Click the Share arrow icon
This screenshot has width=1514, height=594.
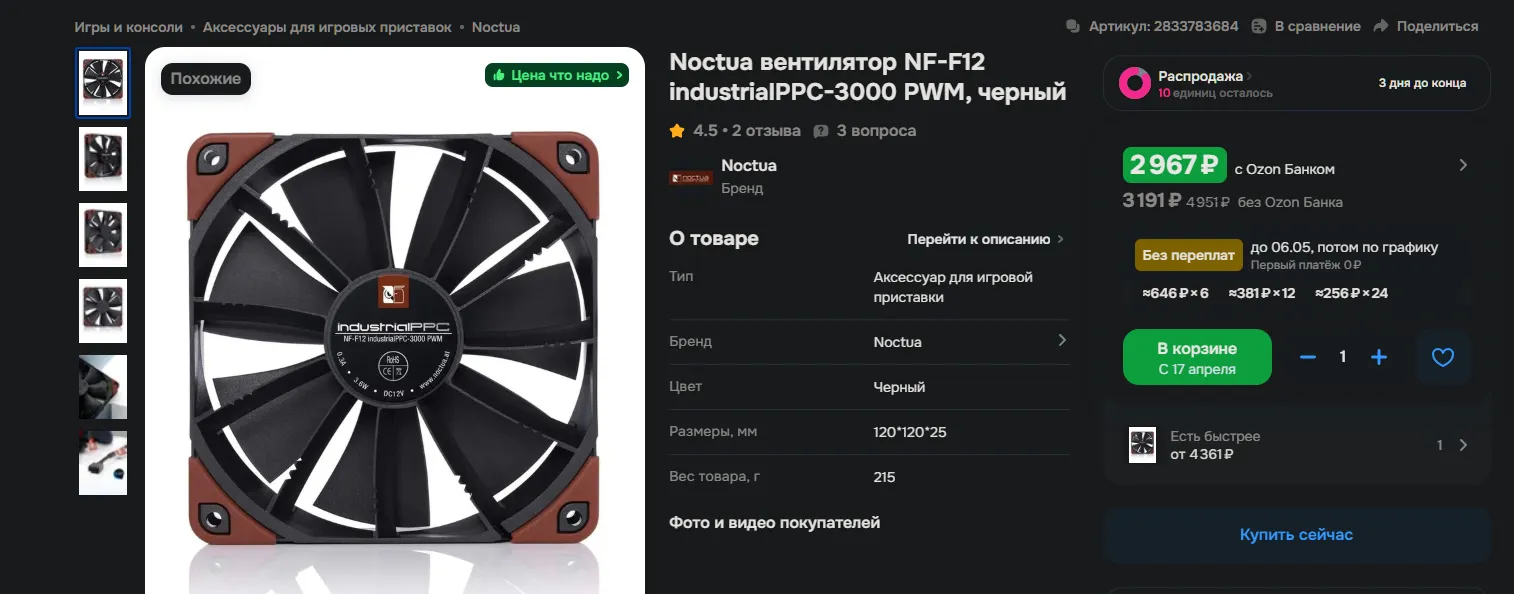[x=1381, y=26]
